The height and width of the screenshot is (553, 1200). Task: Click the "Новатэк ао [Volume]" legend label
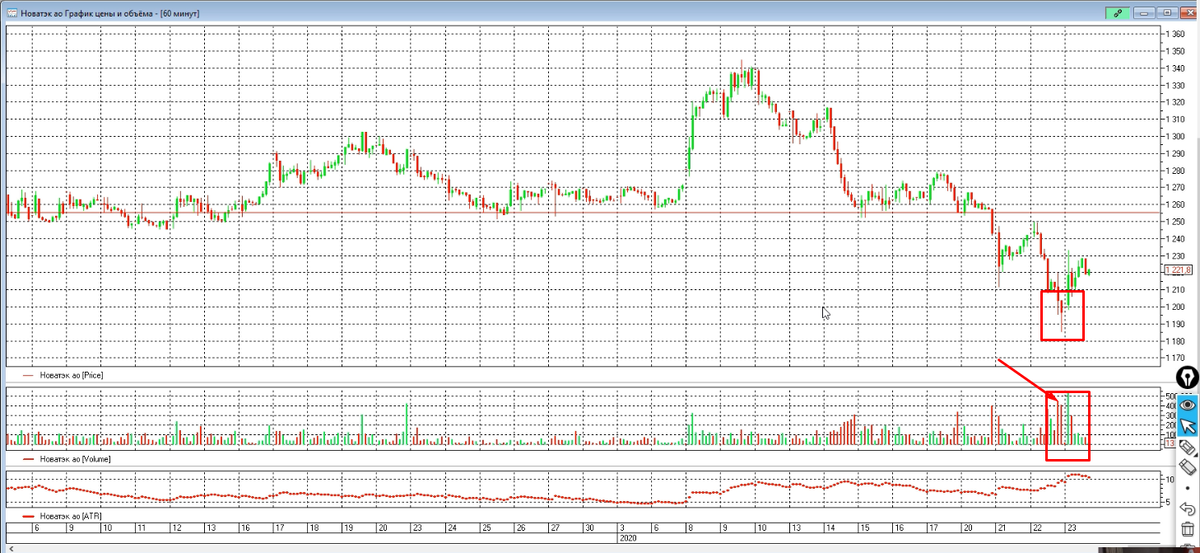pyautogui.click(x=75, y=458)
